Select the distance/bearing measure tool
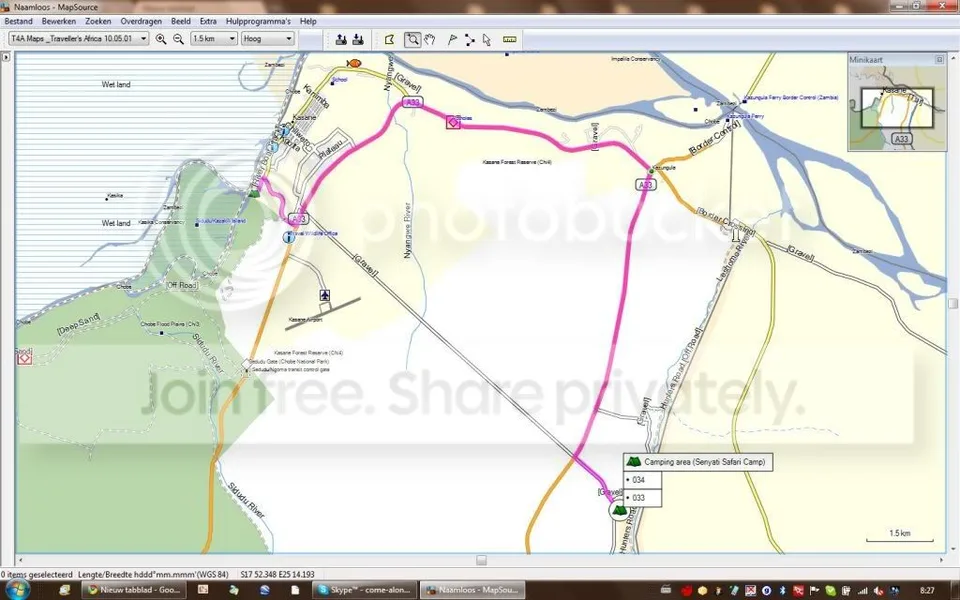The image size is (960, 600). tap(509, 39)
